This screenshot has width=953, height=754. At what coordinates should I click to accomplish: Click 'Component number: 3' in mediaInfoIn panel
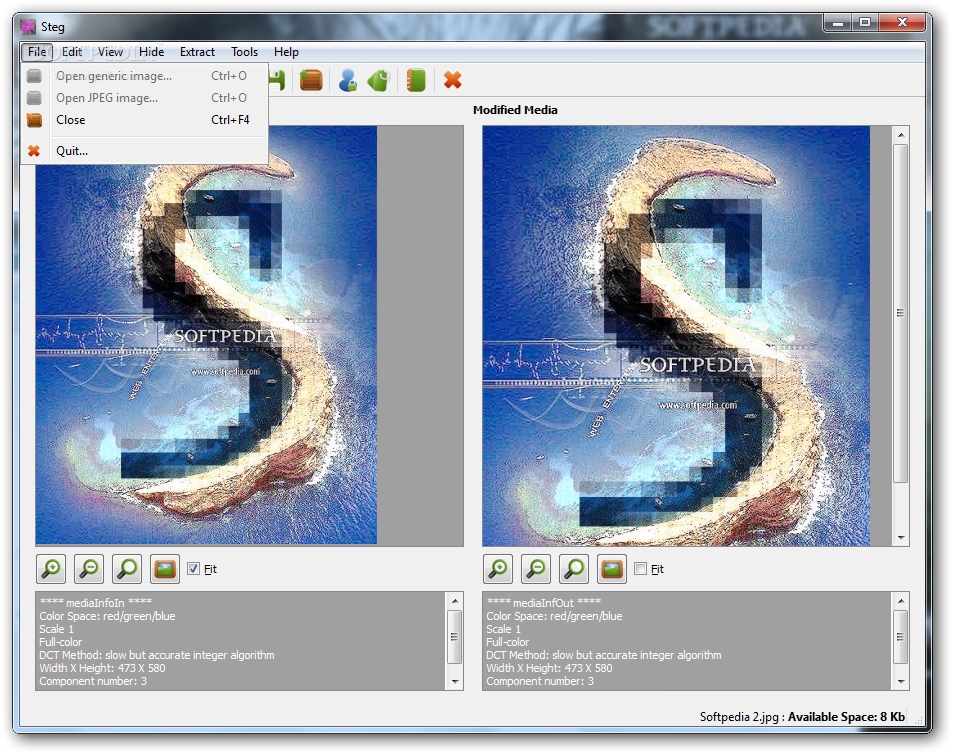(93, 681)
